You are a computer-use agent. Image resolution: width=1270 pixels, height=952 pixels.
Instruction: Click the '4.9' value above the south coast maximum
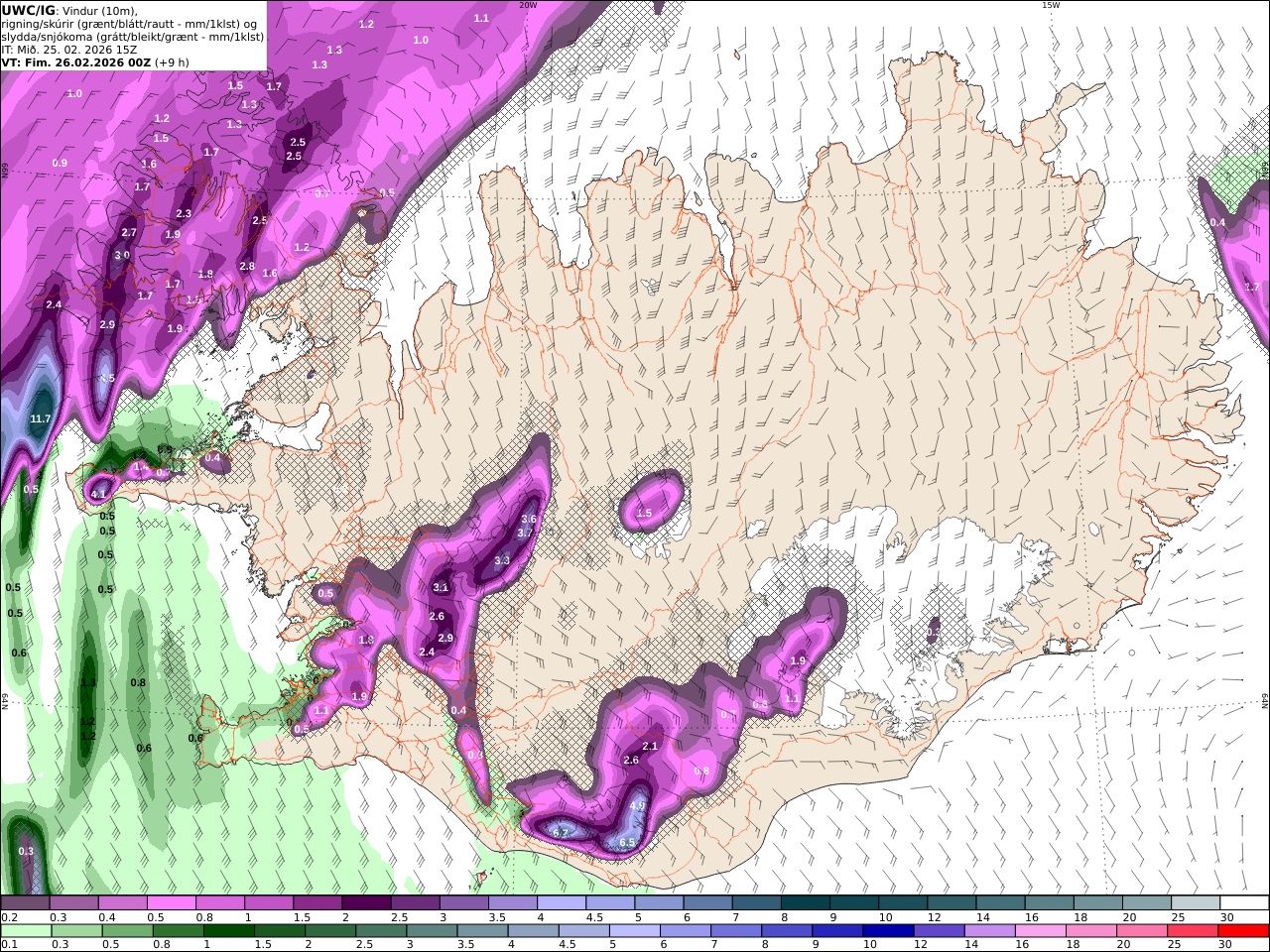(x=638, y=806)
